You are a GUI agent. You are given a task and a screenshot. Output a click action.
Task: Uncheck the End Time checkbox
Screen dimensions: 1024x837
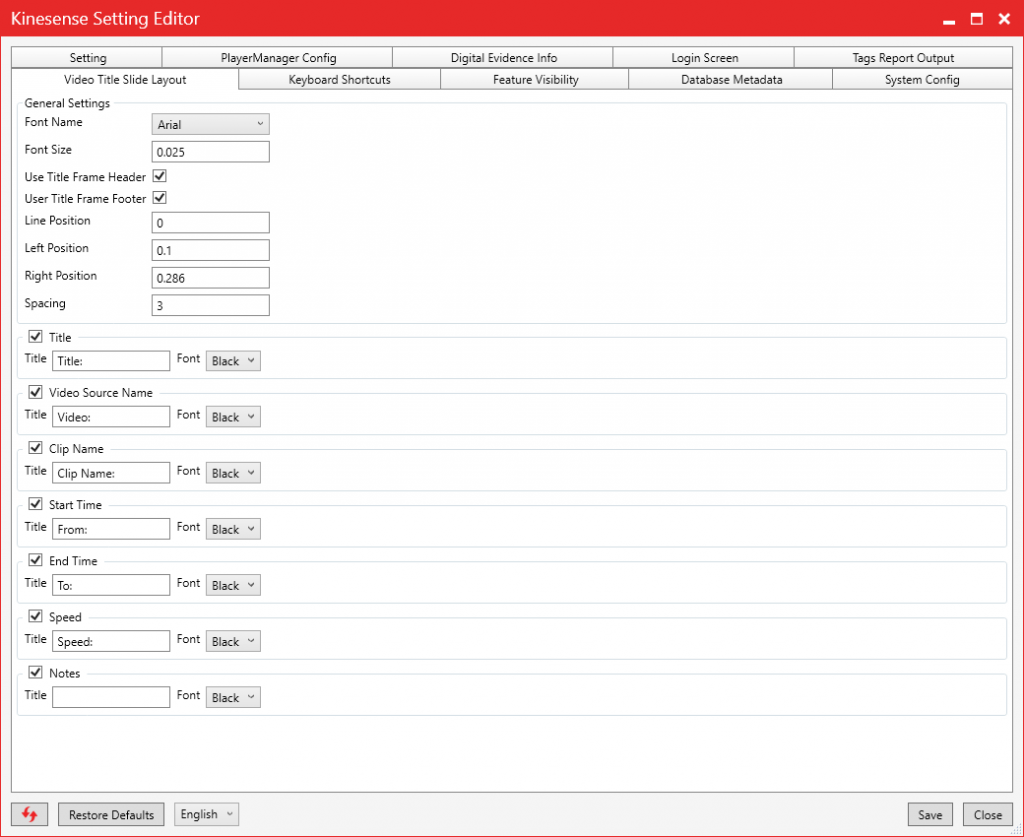point(36,561)
